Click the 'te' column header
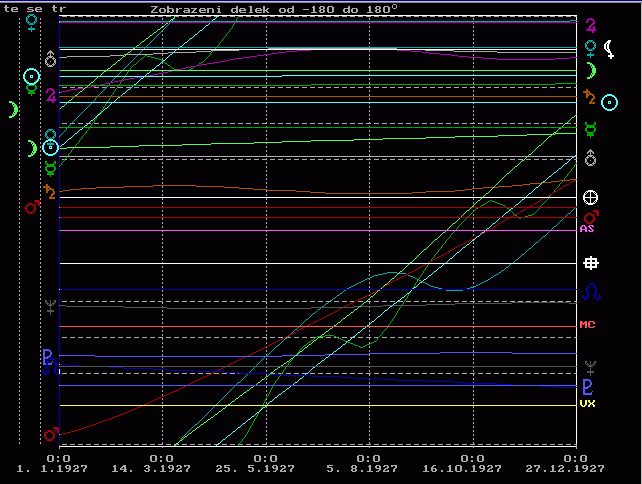 pos(11,9)
